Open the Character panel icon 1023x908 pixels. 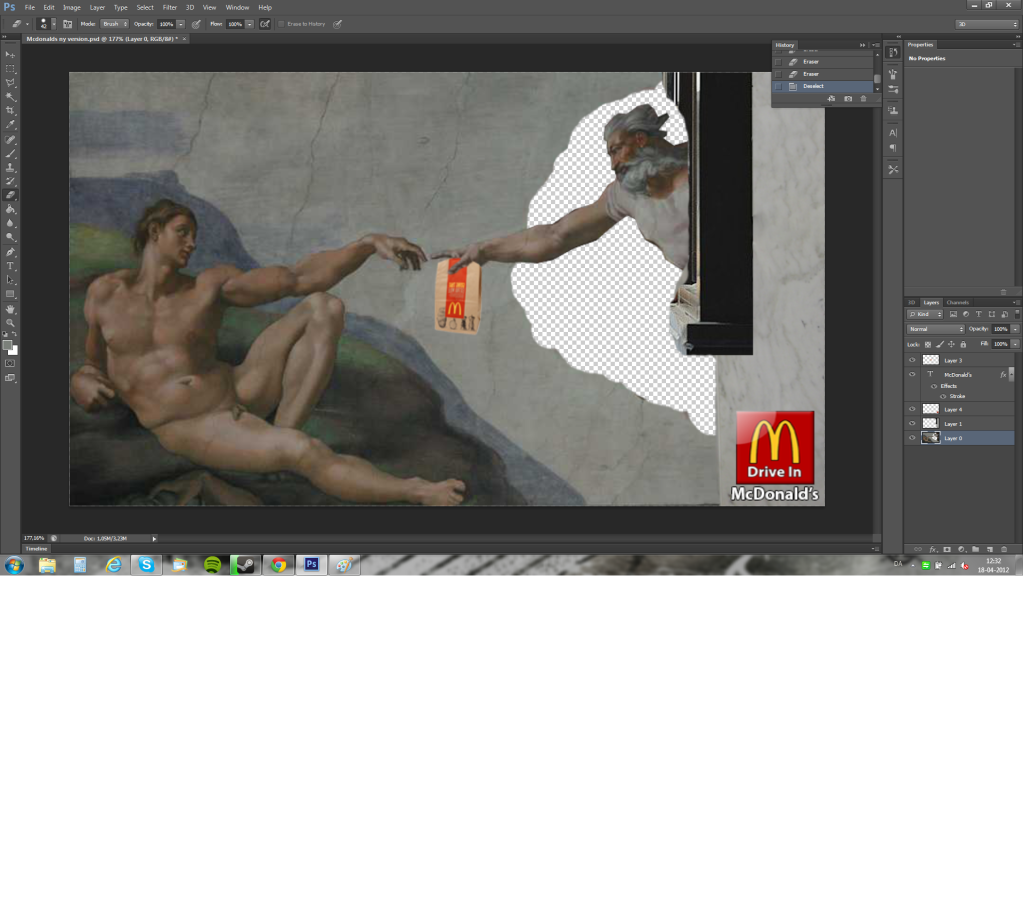pos(893,132)
